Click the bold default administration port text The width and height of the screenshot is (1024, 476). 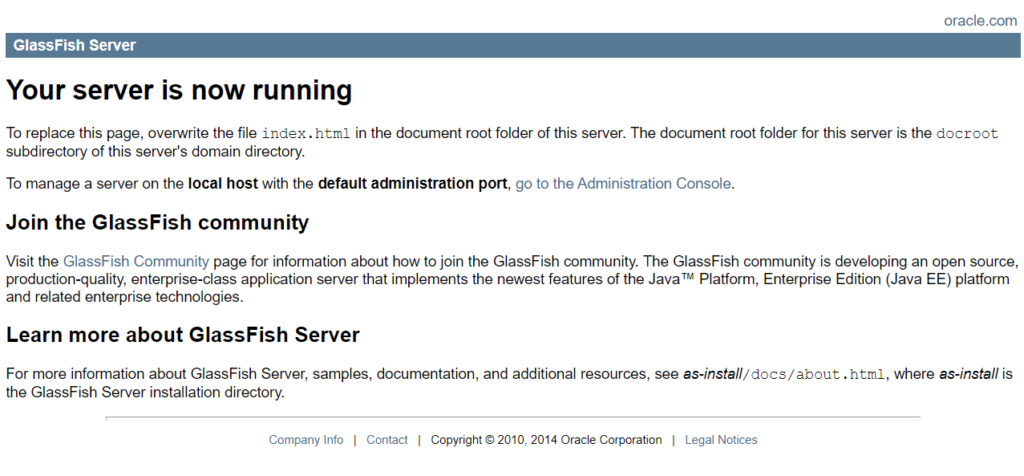point(412,183)
